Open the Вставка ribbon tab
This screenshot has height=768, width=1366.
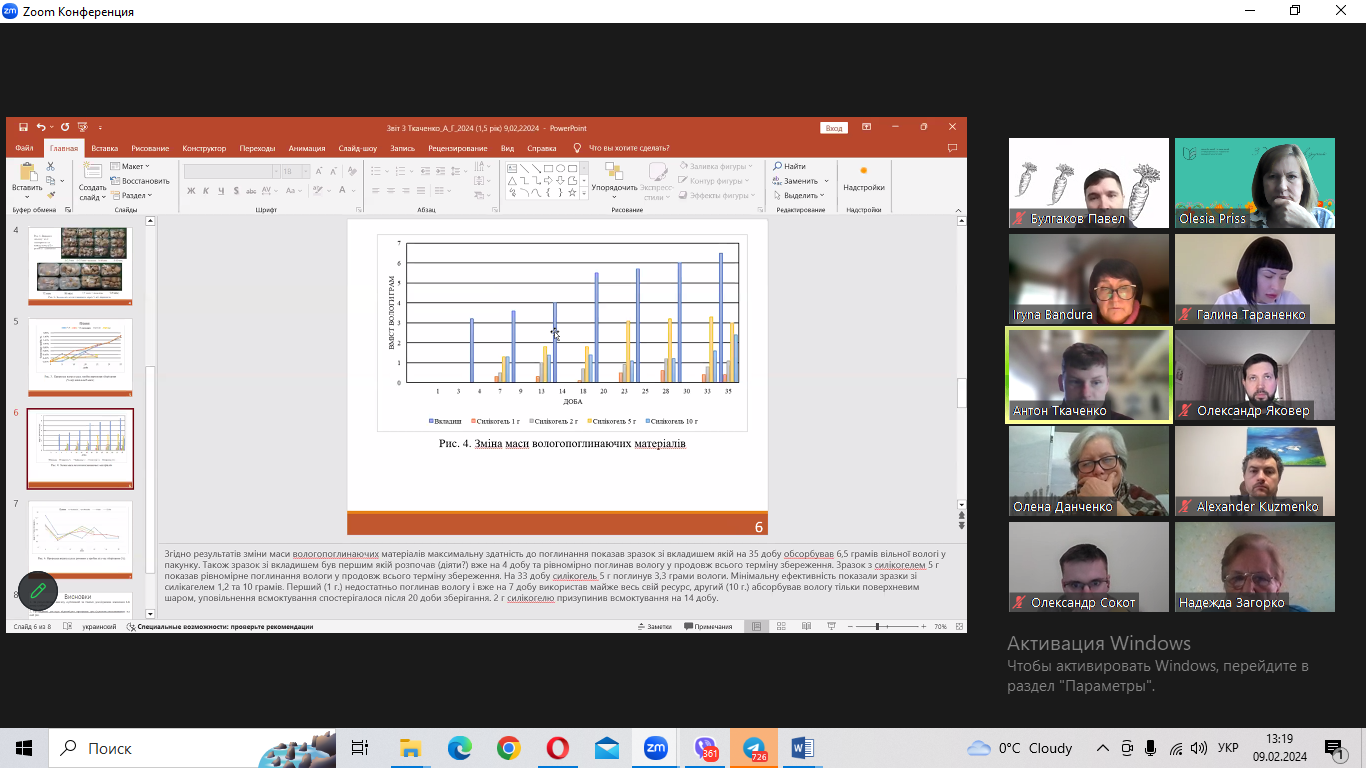pyautogui.click(x=104, y=148)
